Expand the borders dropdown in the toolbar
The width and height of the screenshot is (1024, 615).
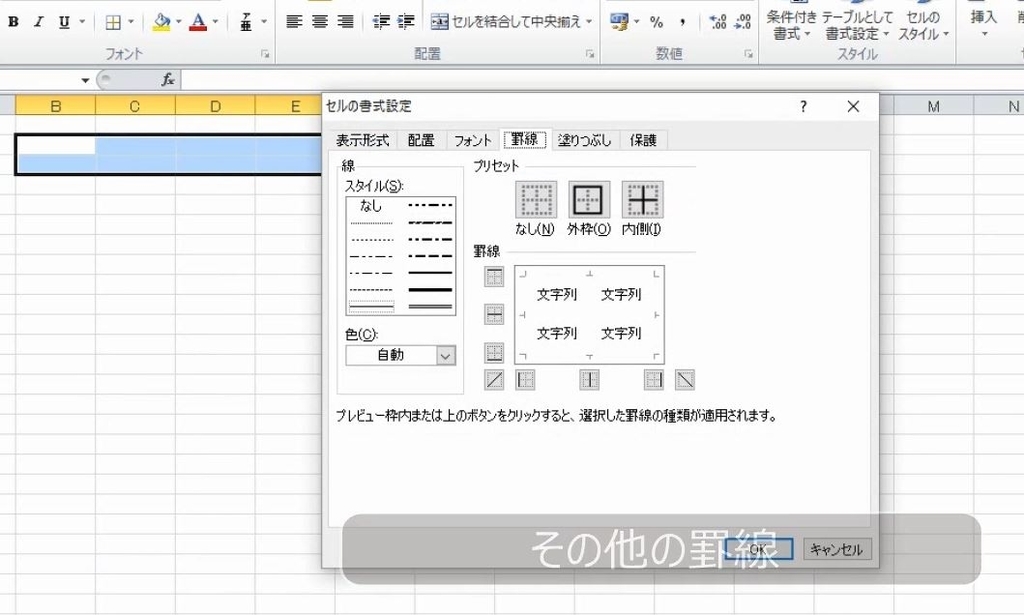tap(130, 21)
